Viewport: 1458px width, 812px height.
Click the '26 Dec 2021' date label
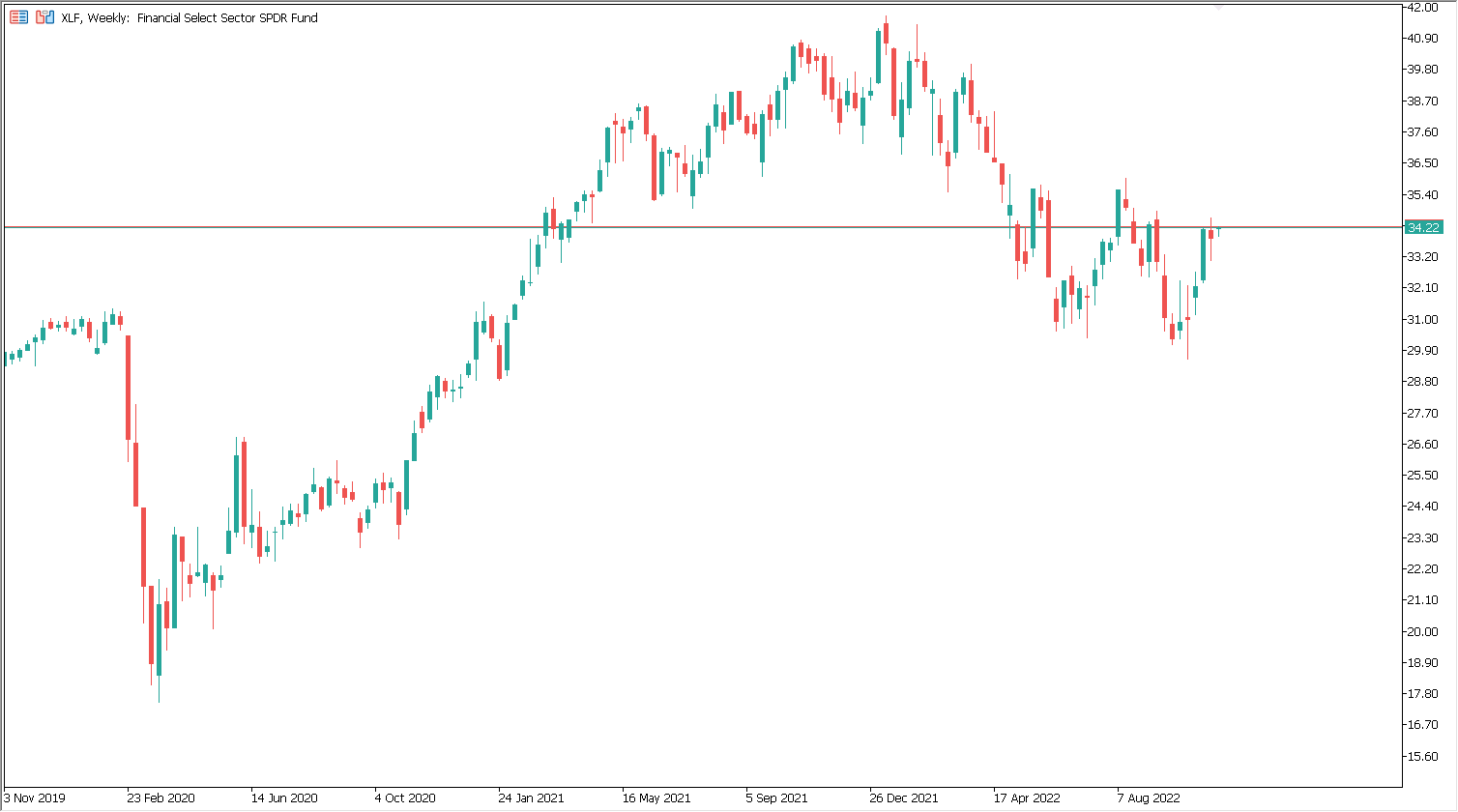[904, 798]
